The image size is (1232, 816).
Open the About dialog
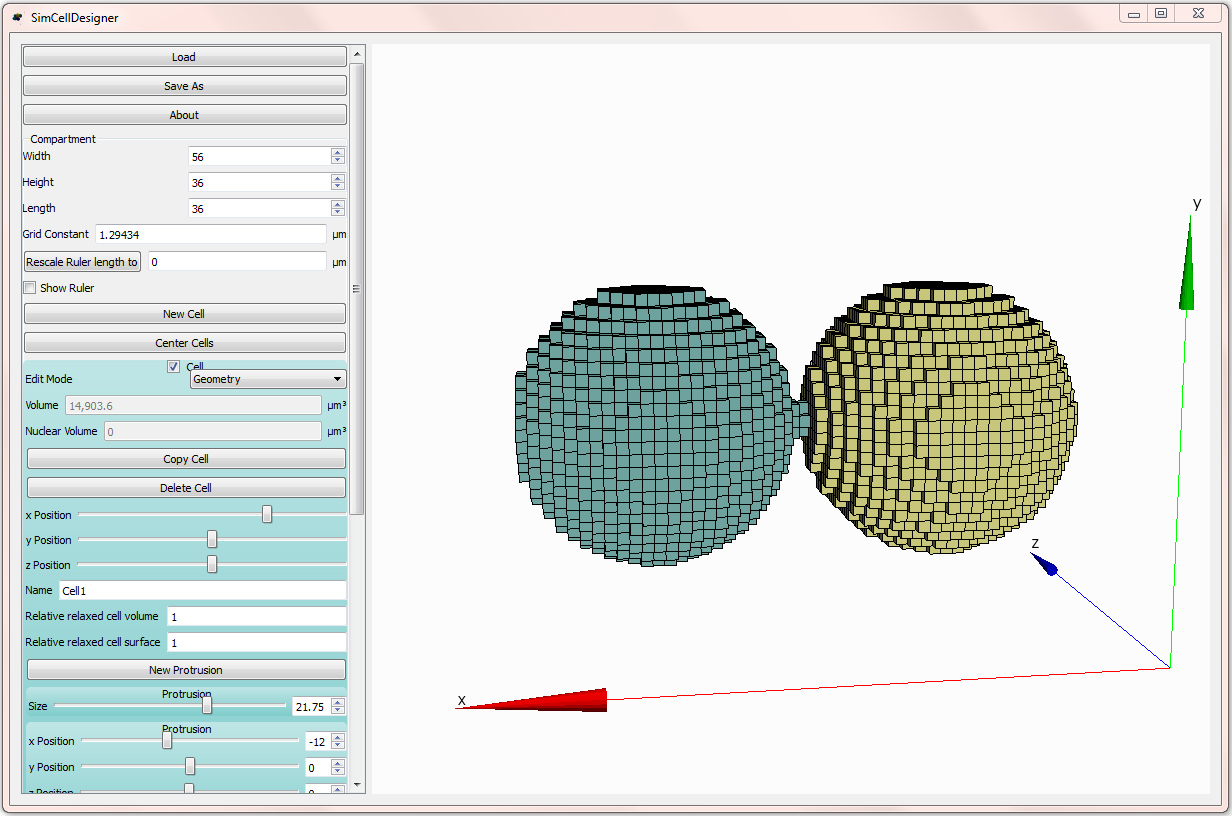pyautogui.click(x=184, y=115)
